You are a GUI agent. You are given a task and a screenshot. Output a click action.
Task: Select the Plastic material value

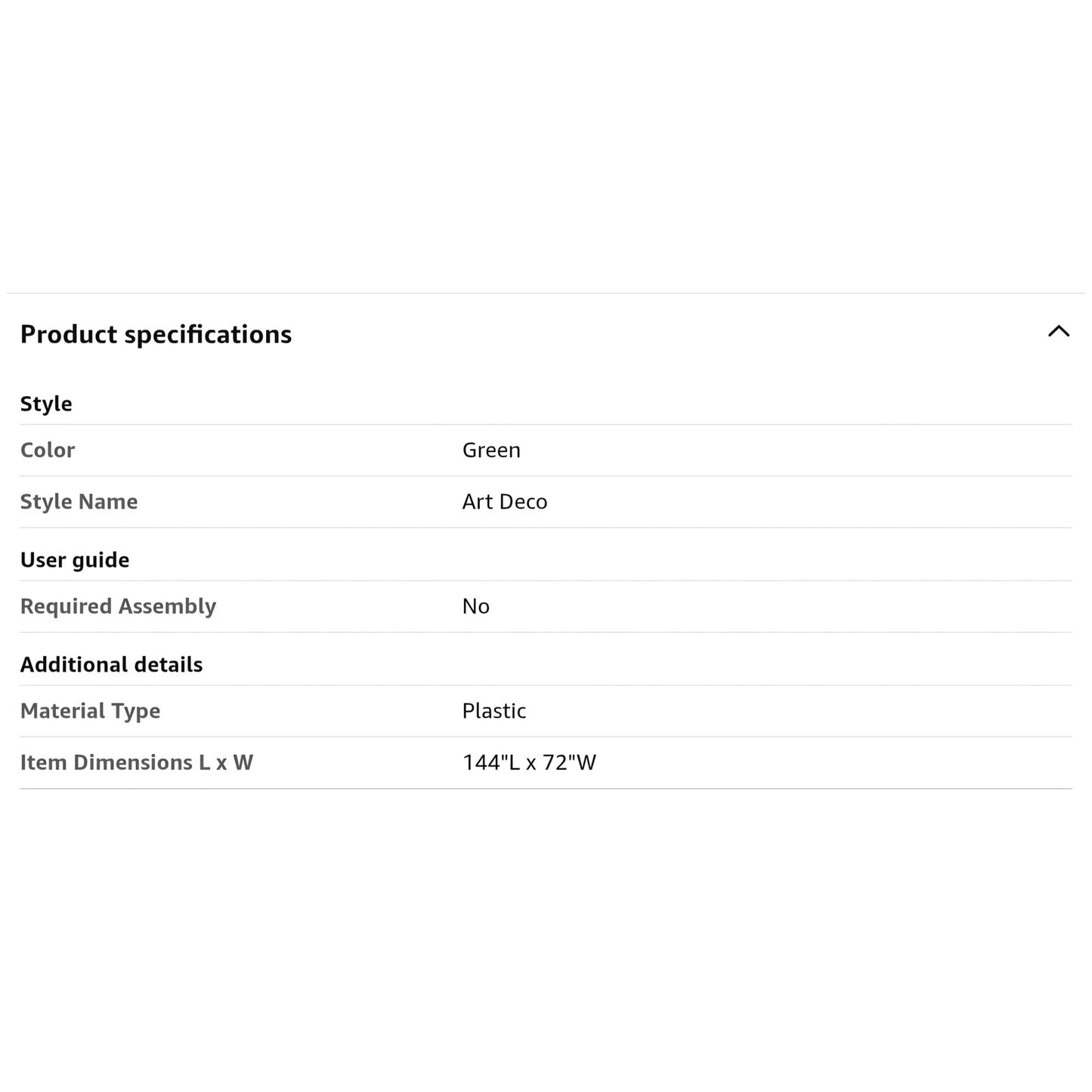point(494,711)
